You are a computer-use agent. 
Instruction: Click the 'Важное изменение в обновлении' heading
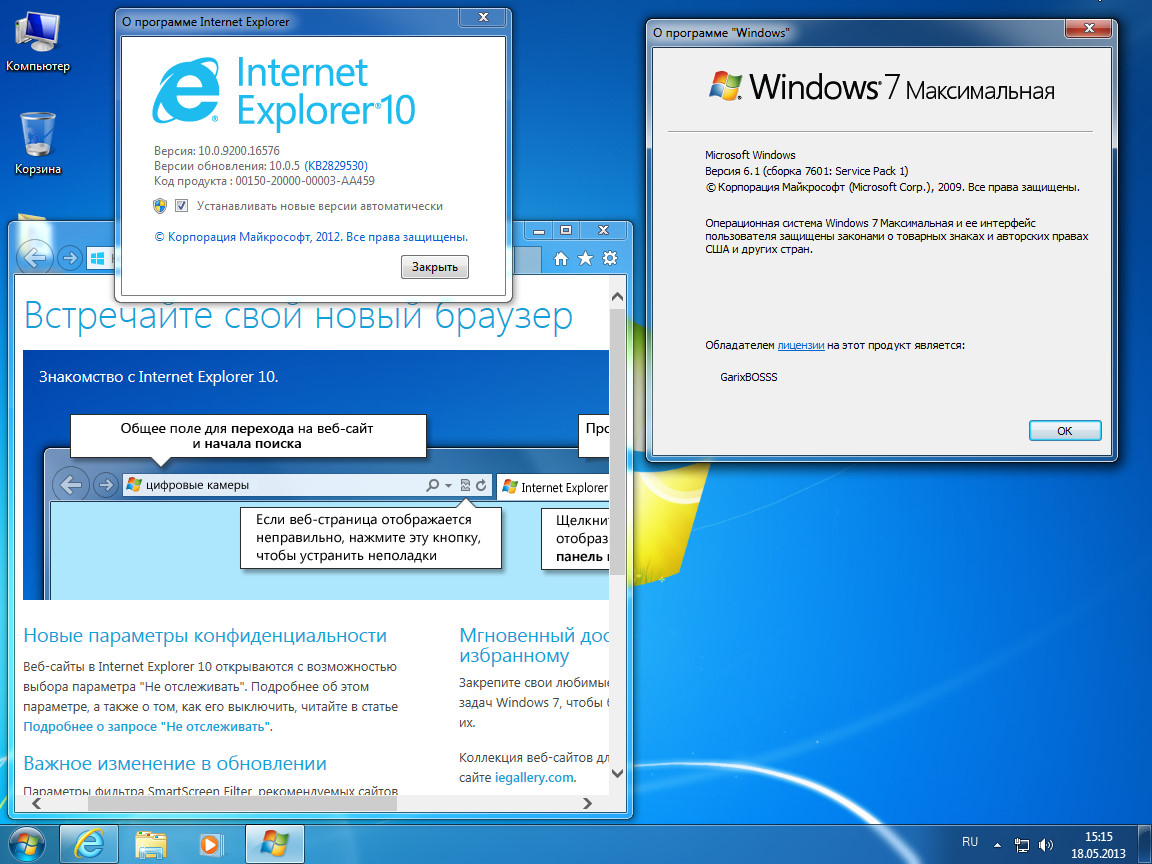click(175, 763)
